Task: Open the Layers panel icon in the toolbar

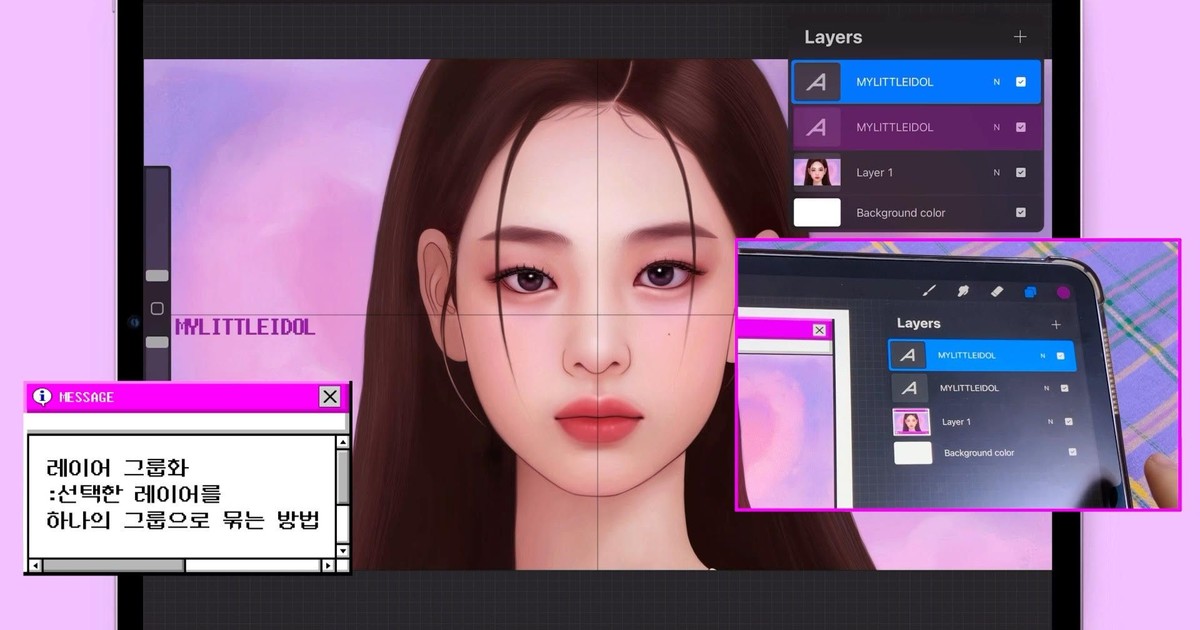Action: tap(1031, 292)
